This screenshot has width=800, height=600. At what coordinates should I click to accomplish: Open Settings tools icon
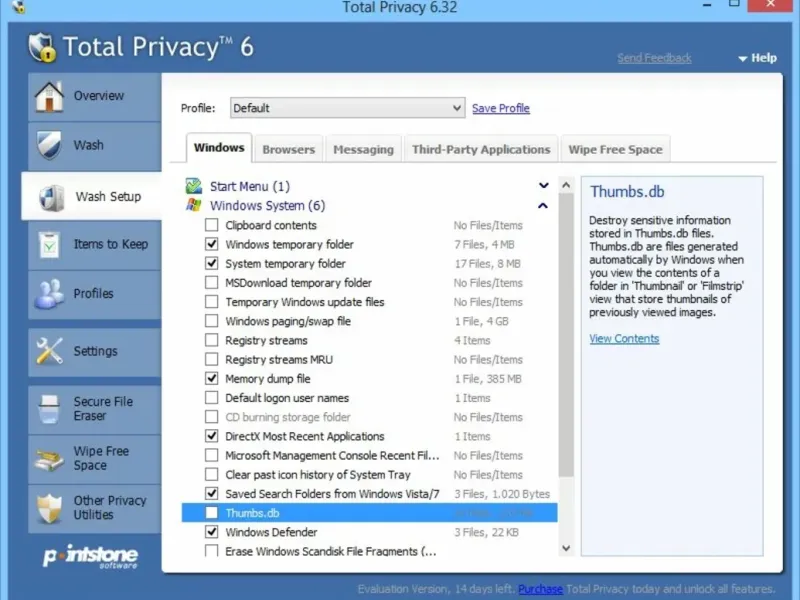49,351
